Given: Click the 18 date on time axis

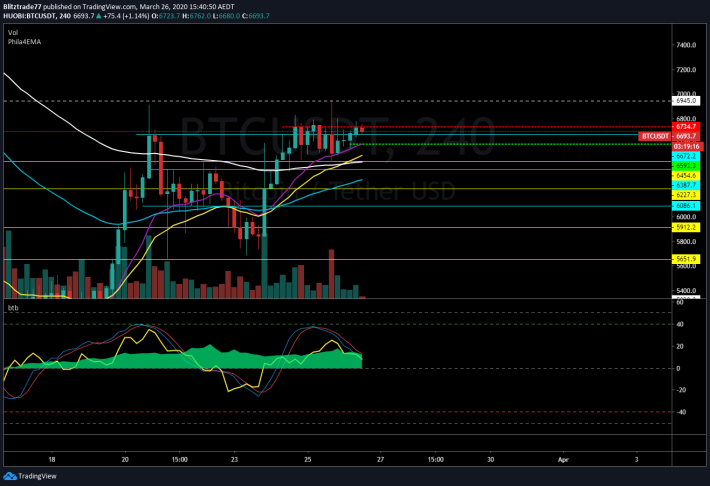Looking at the screenshot, I should pyautogui.click(x=52, y=459).
